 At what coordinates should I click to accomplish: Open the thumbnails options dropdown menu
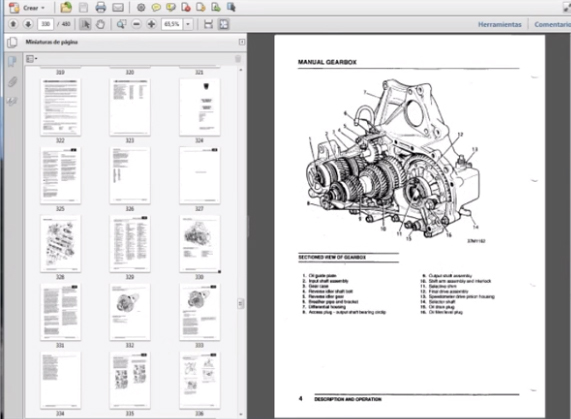31,59
